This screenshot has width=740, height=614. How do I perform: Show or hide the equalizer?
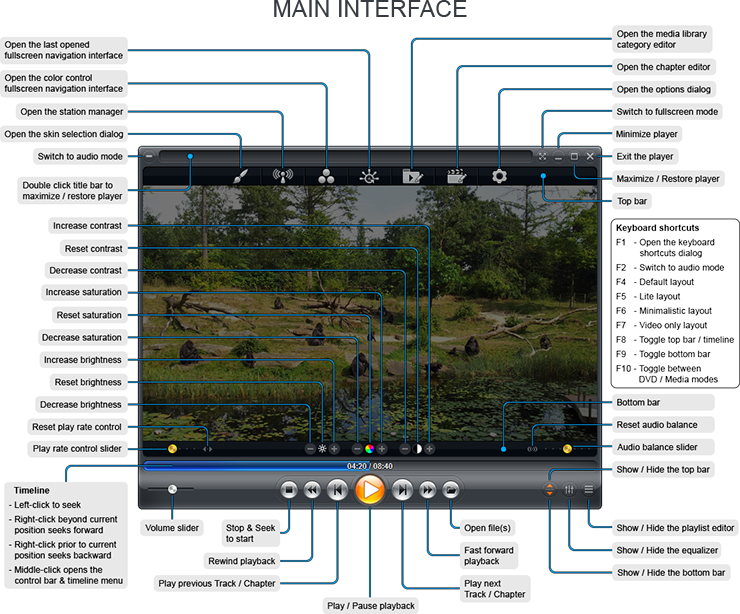pyautogui.click(x=569, y=490)
